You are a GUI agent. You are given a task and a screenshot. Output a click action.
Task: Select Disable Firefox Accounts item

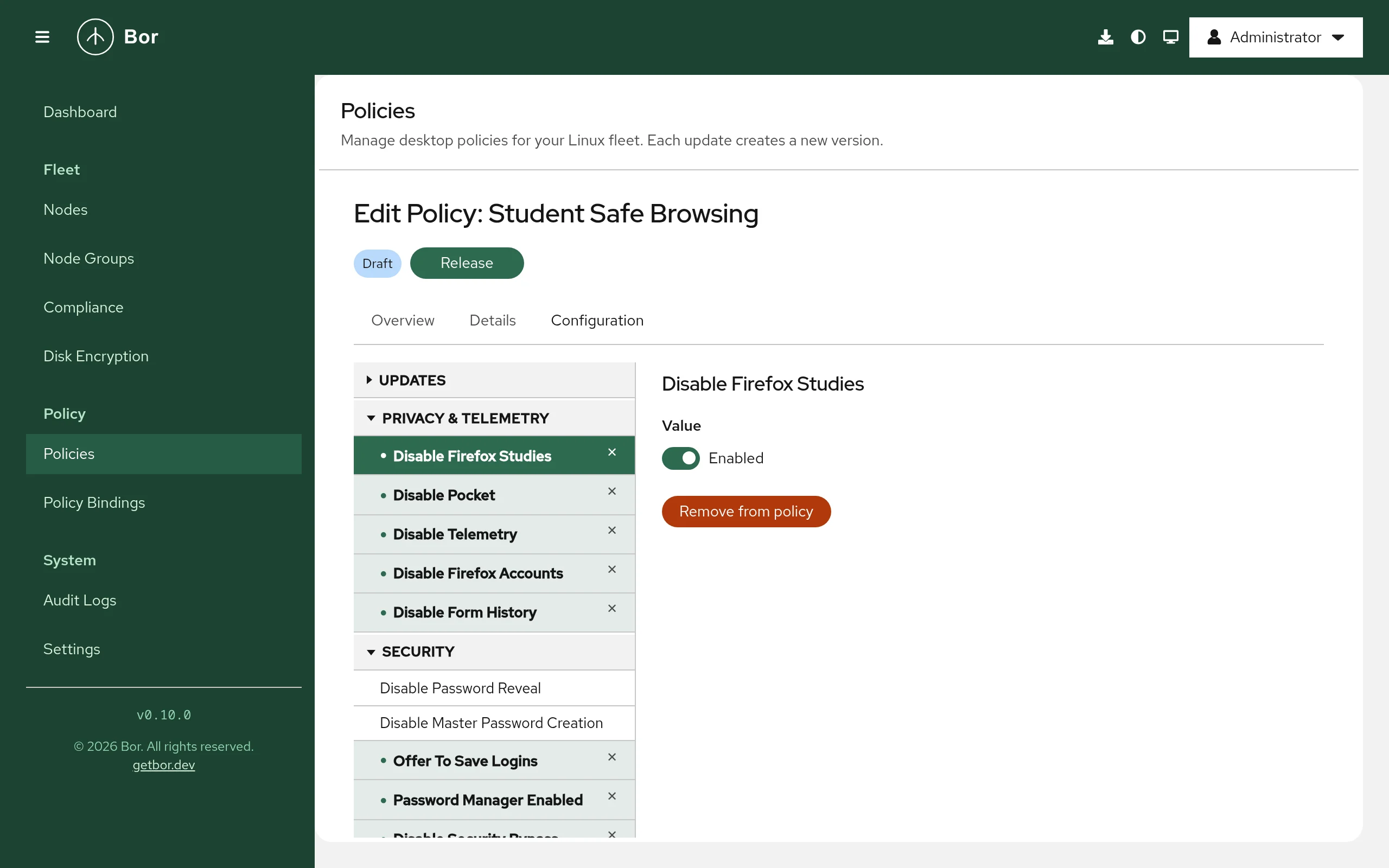(494, 573)
